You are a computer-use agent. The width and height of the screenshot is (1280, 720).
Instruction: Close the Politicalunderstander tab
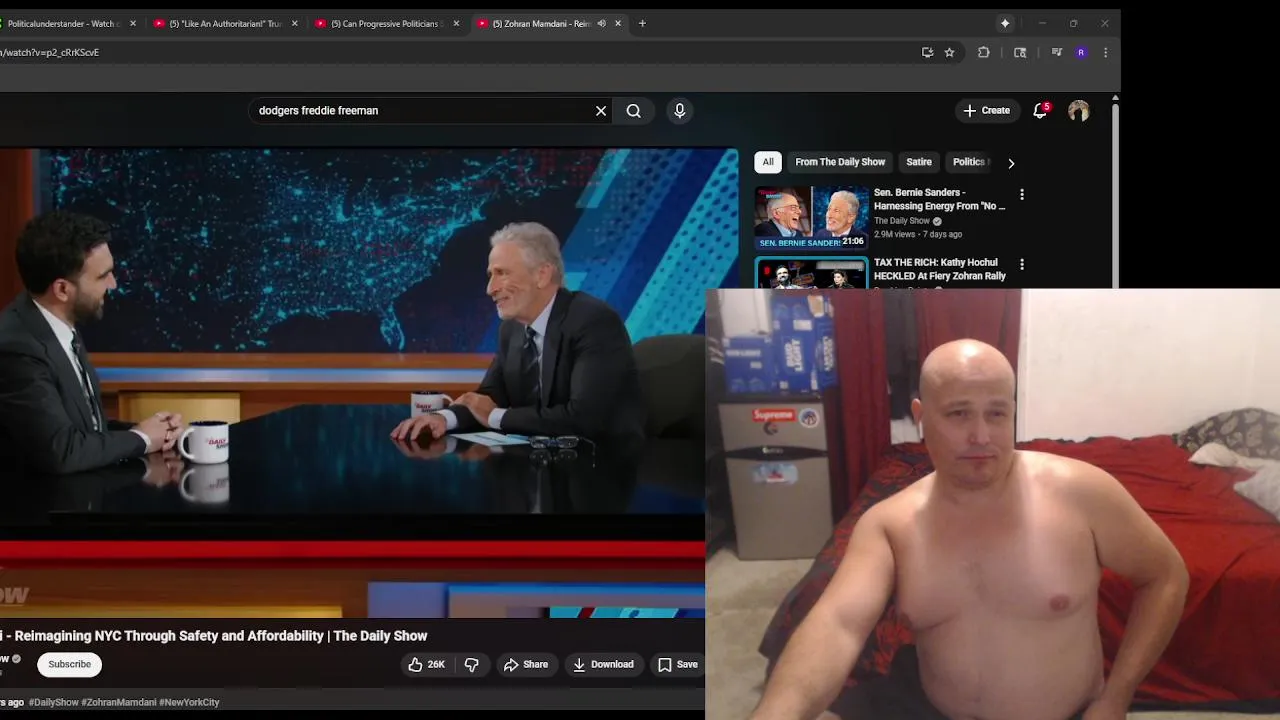click(x=133, y=24)
